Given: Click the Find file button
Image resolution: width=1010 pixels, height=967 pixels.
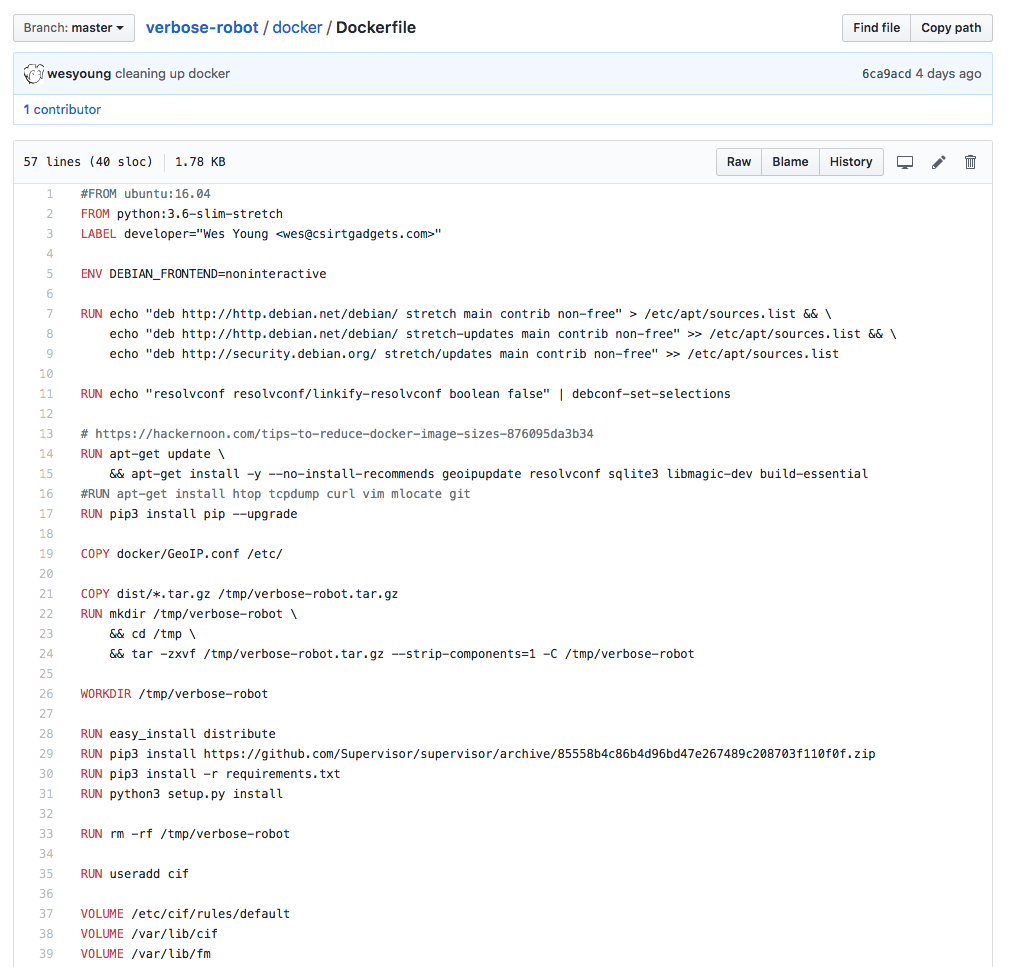Looking at the screenshot, I should coord(877,28).
